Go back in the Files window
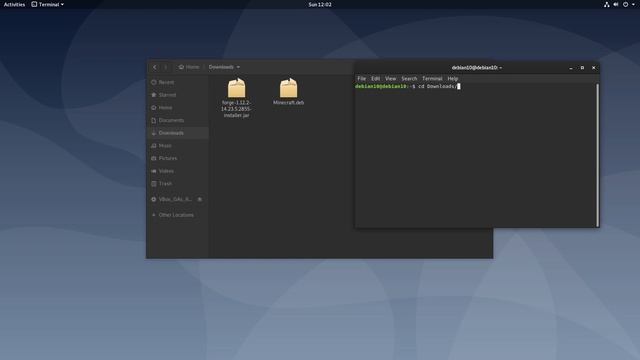The width and height of the screenshot is (640, 360). (155, 67)
